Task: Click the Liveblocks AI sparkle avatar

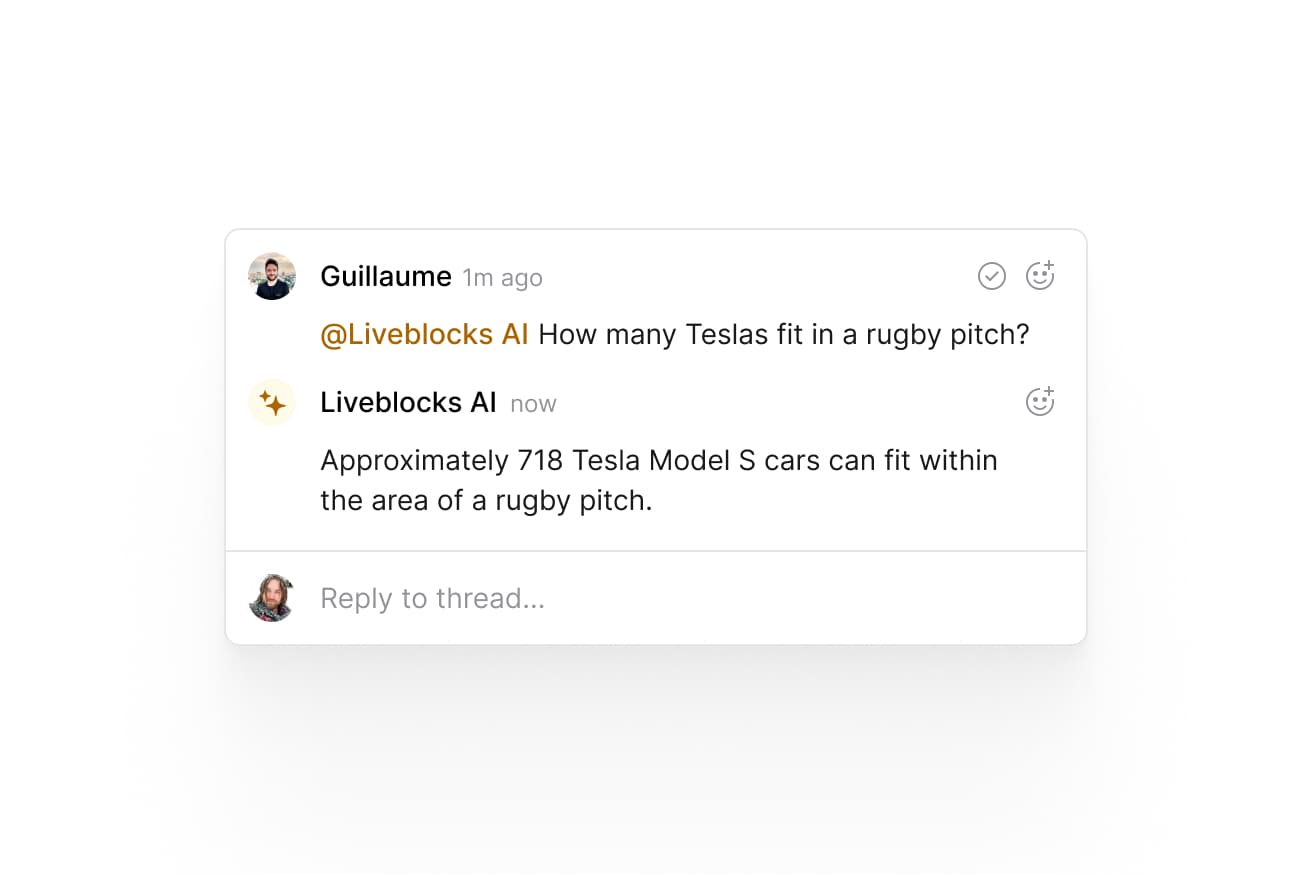Action: 272,403
